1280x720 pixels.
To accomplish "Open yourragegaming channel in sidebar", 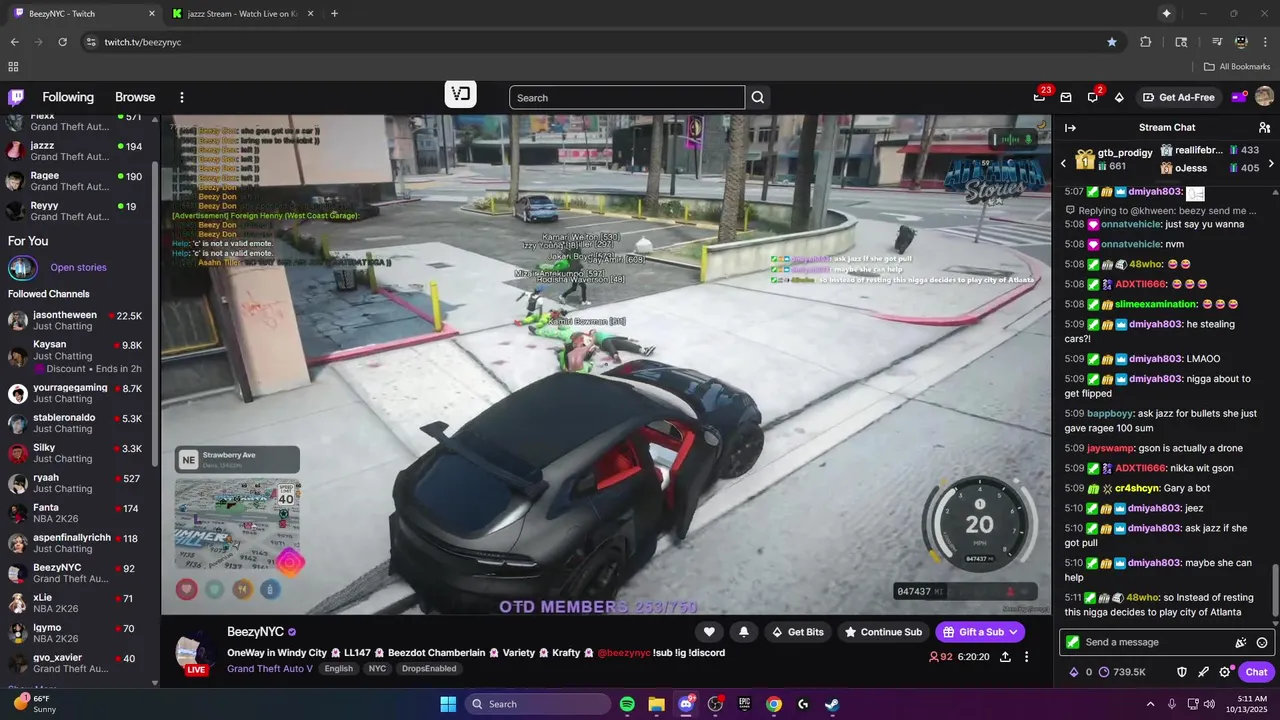I will (x=77, y=394).
